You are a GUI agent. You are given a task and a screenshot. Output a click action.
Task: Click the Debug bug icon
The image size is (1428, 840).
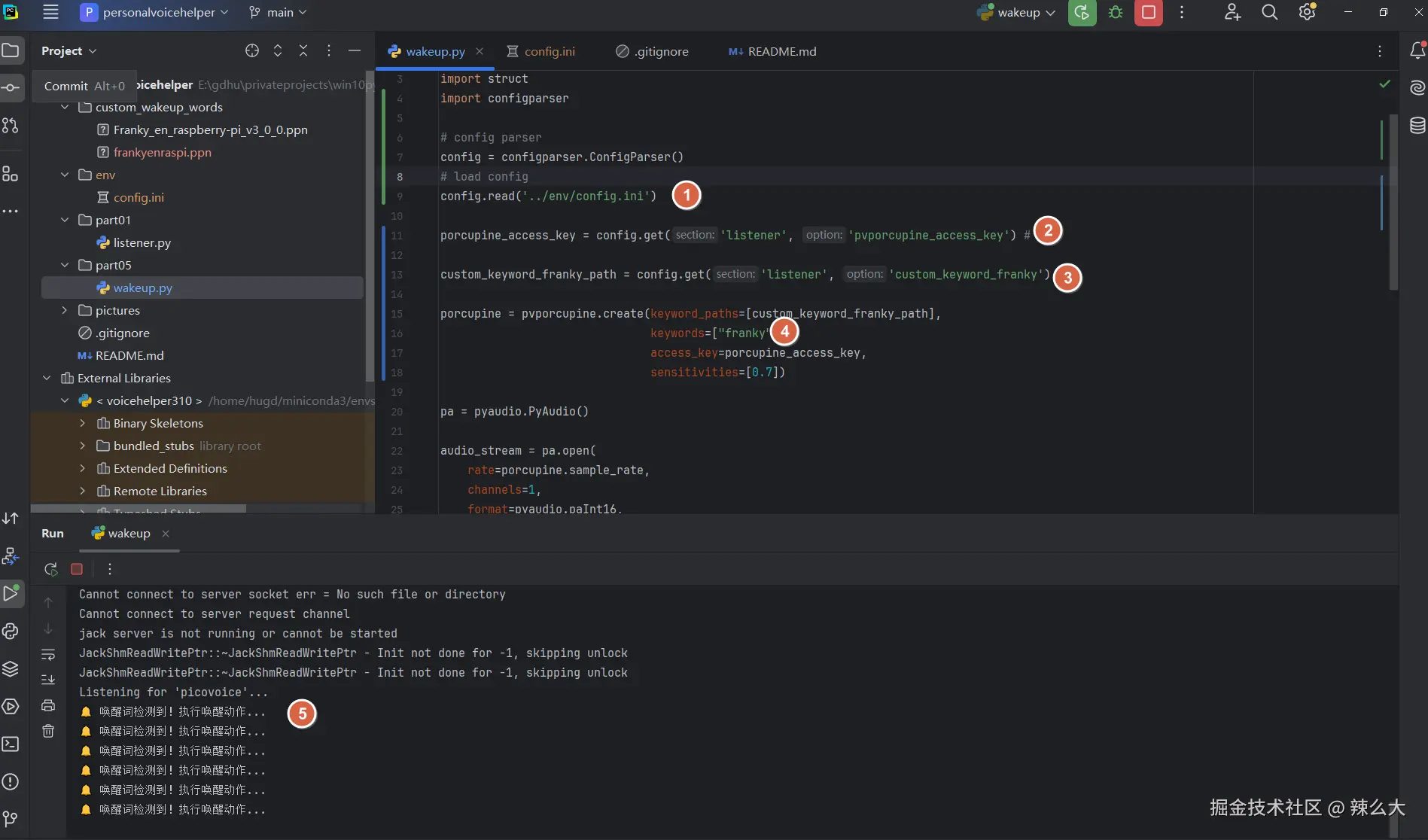[x=1116, y=13]
